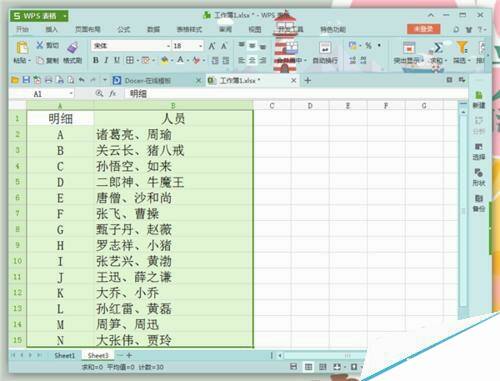Click the orange login button
The width and height of the screenshot is (500, 381).
click(x=423, y=29)
